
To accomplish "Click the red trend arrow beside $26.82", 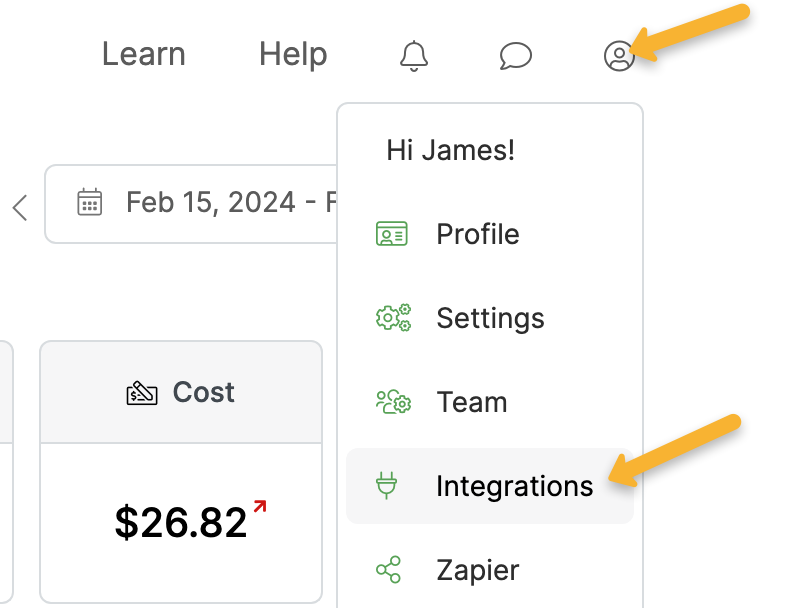I will [260, 507].
